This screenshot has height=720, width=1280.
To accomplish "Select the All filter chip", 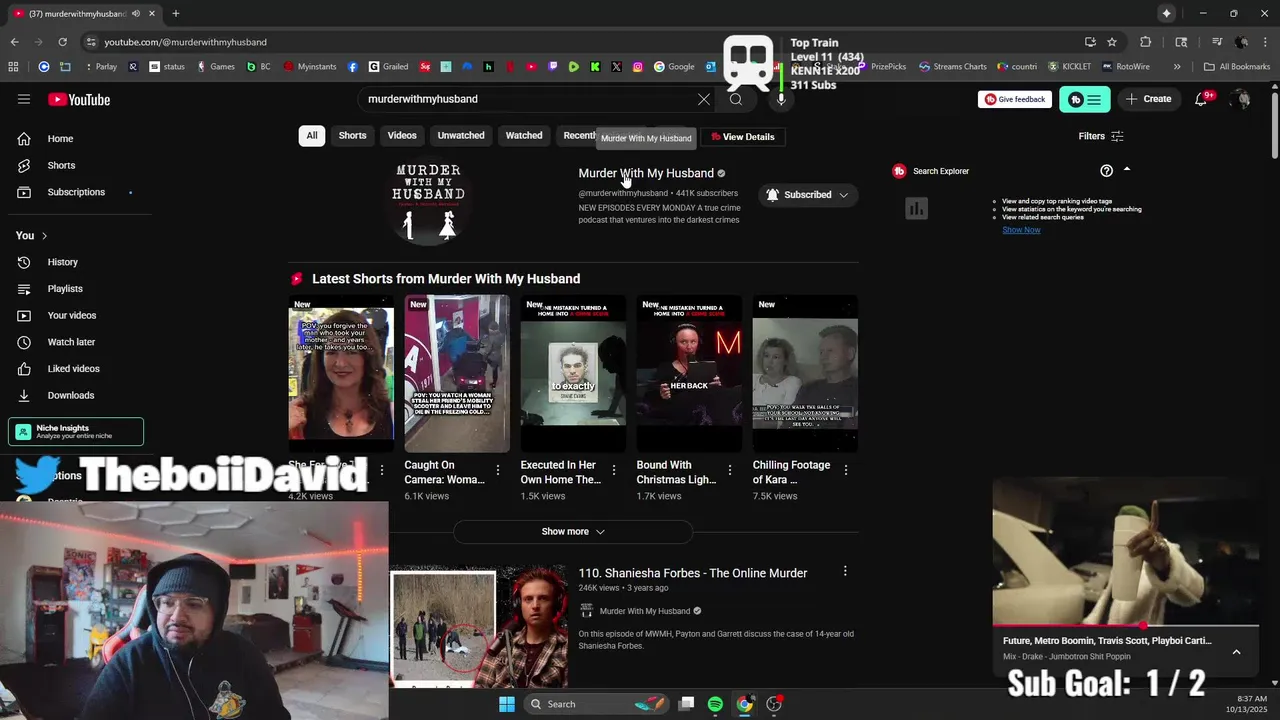I will click(x=312, y=136).
